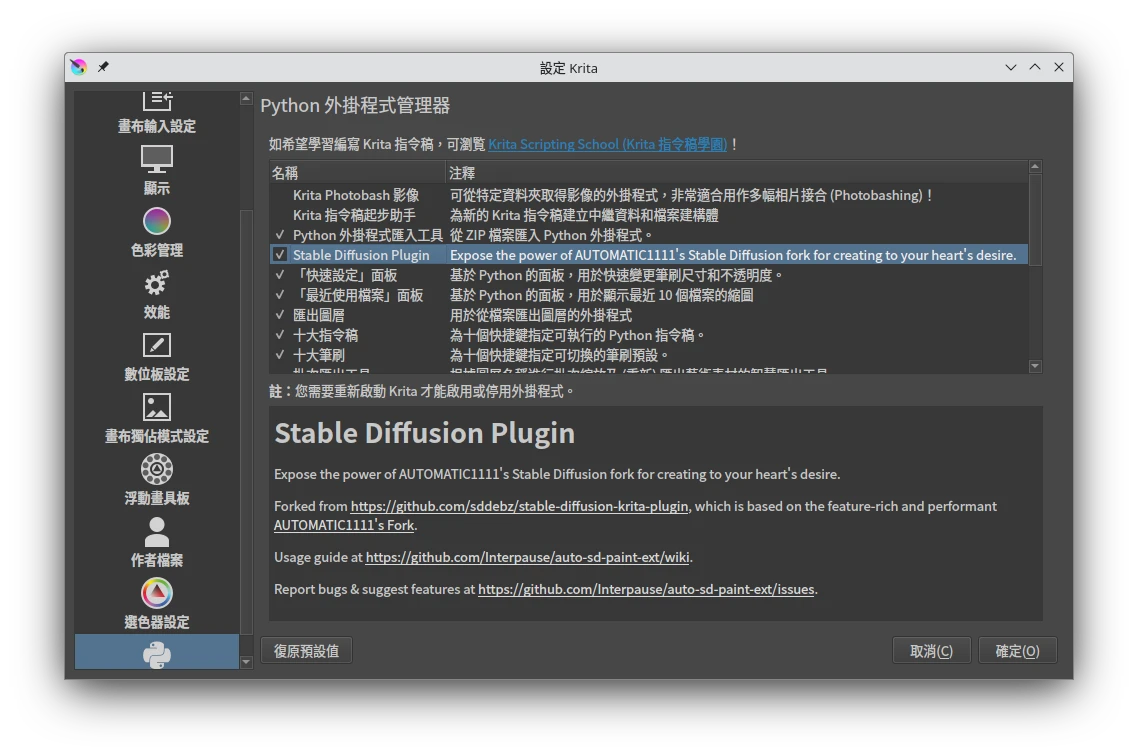
Task: Toggle the Python 外掛程式匯入工具 checkbox
Action: pyautogui.click(x=280, y=235)
